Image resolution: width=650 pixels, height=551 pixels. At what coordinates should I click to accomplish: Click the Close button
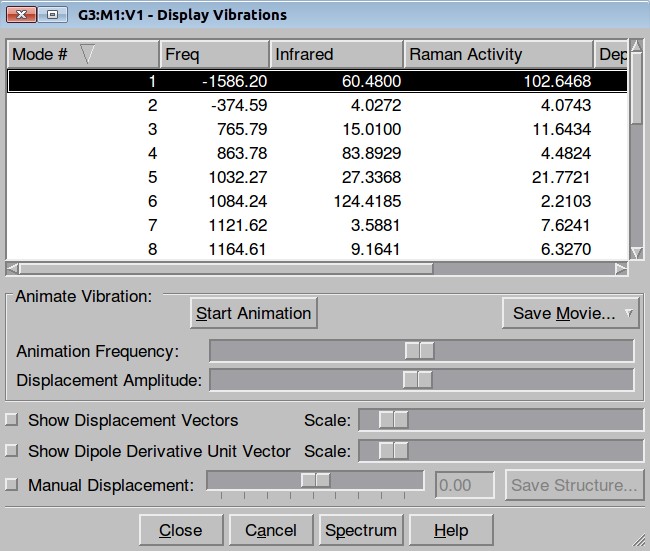181,530
